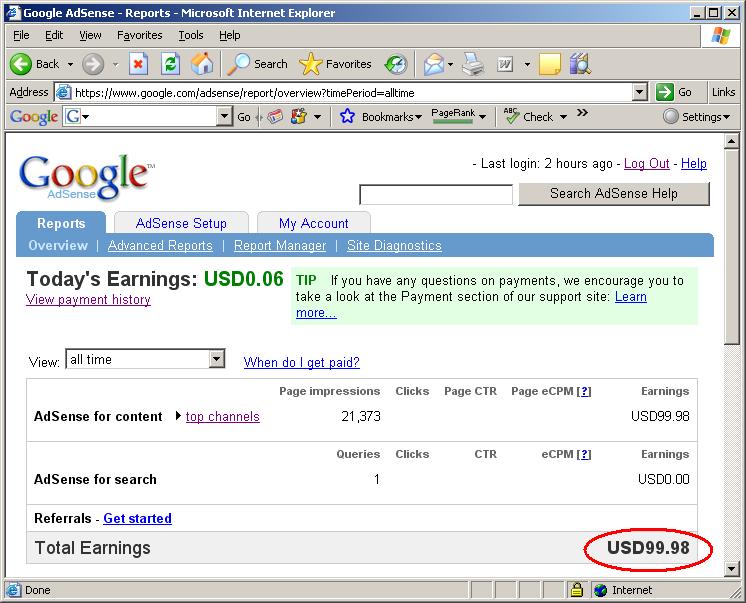Switch to the AdSense Setup tab
The image size is (746, 603).
181,223
